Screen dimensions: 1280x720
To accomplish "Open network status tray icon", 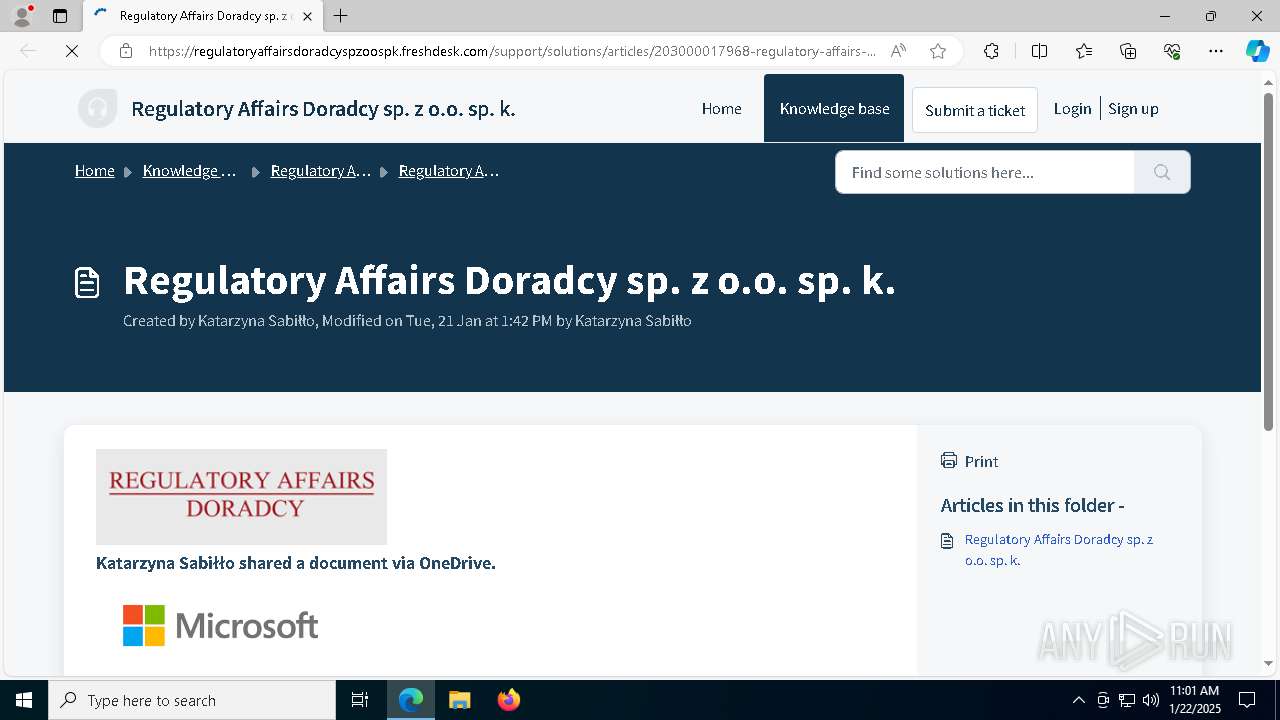I will 1127,700.
